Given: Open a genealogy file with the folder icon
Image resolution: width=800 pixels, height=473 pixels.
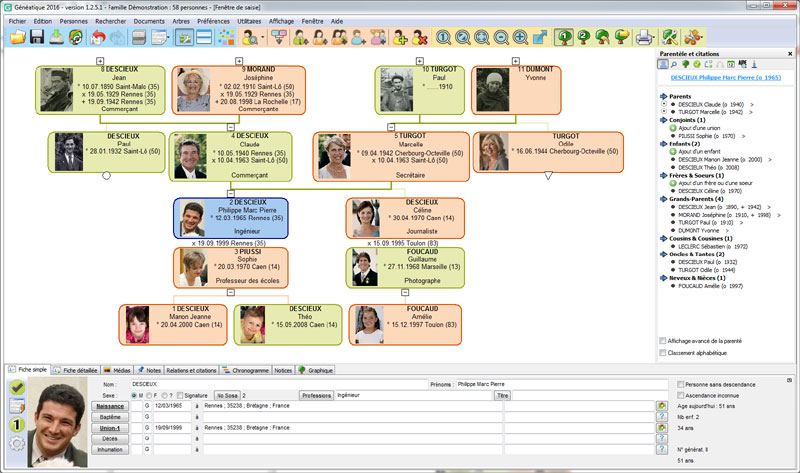Looking at the screenshot, I should (18, 37).
